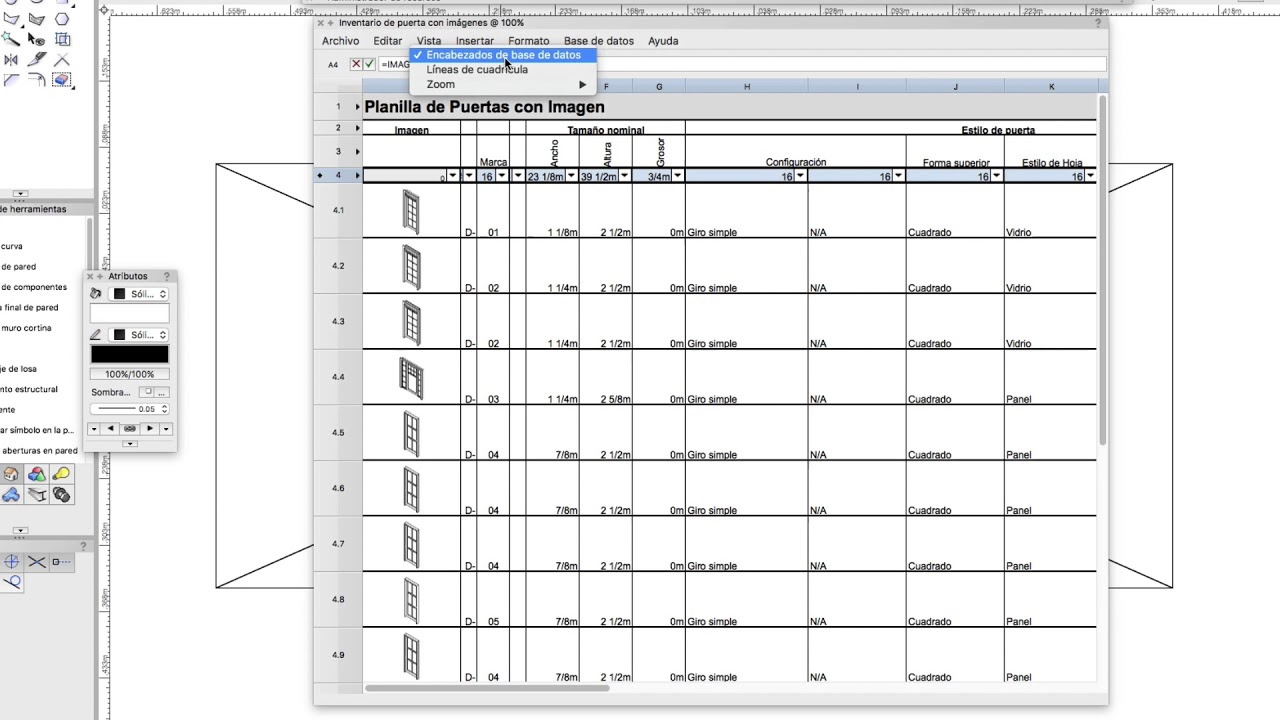Click the paint bucket fill icon

coord(95,293)
